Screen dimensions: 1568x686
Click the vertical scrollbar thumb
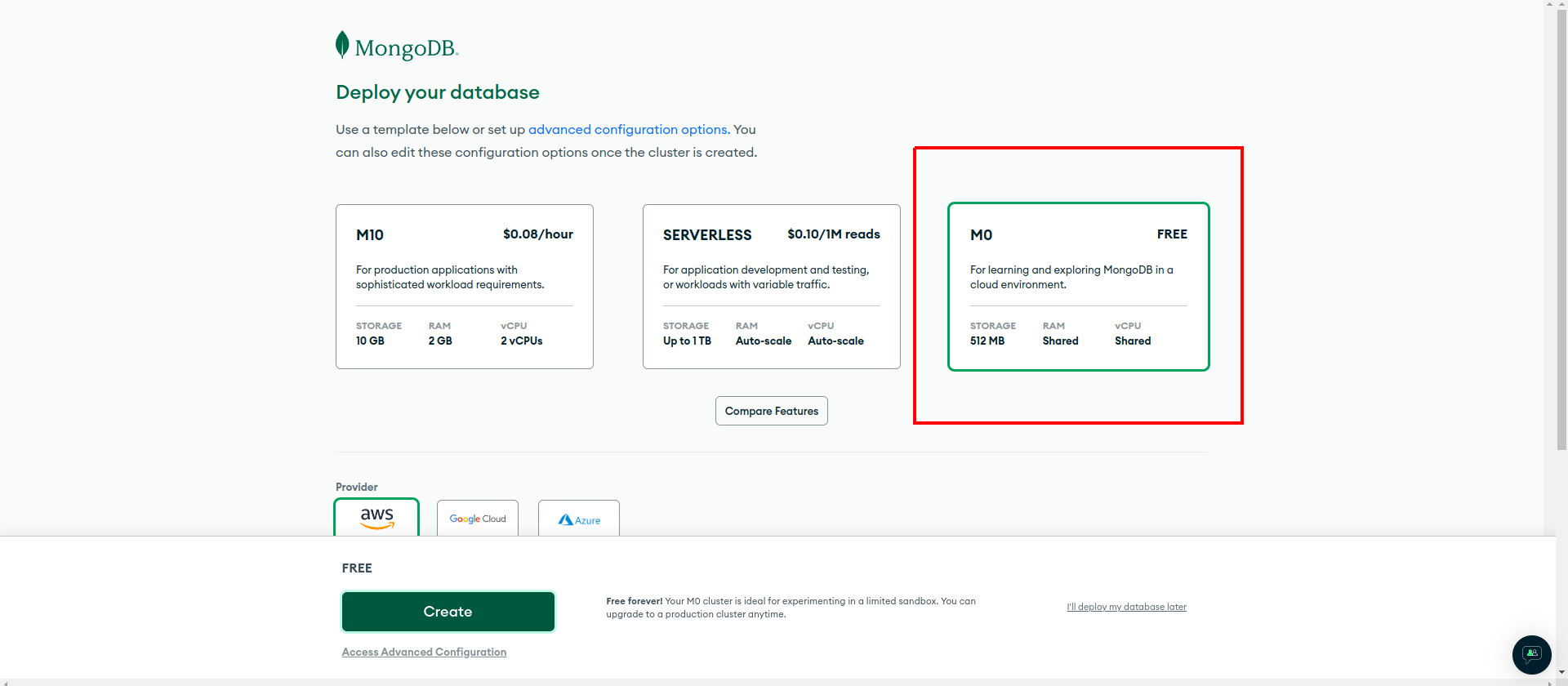tap(1561, 229)
